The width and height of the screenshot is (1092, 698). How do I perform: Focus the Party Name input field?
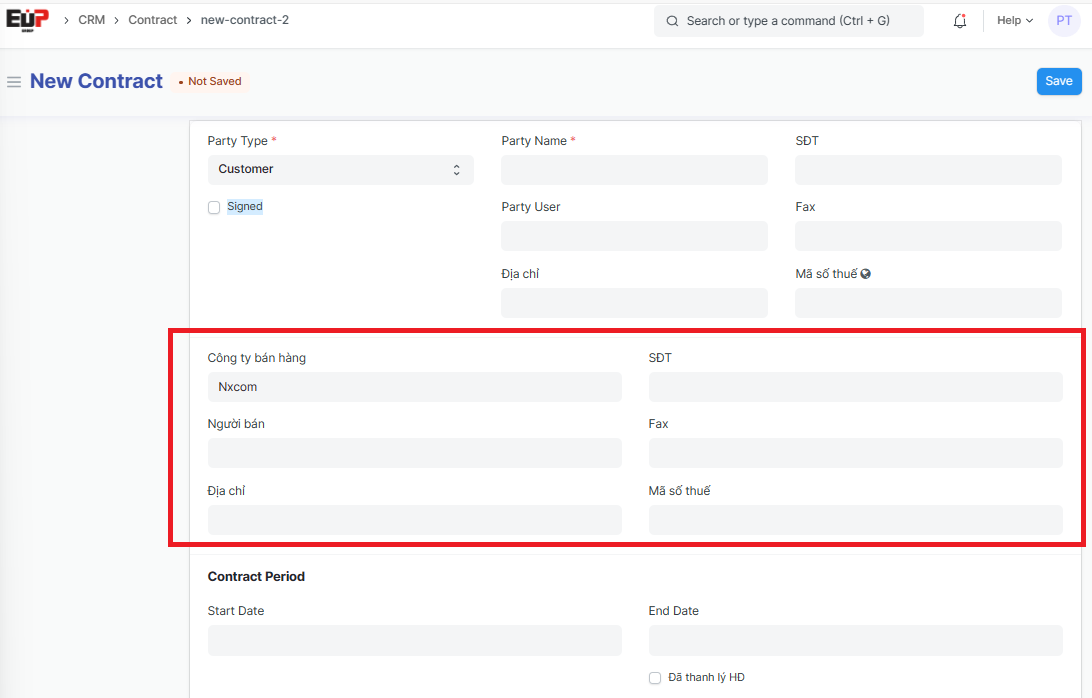634,170
